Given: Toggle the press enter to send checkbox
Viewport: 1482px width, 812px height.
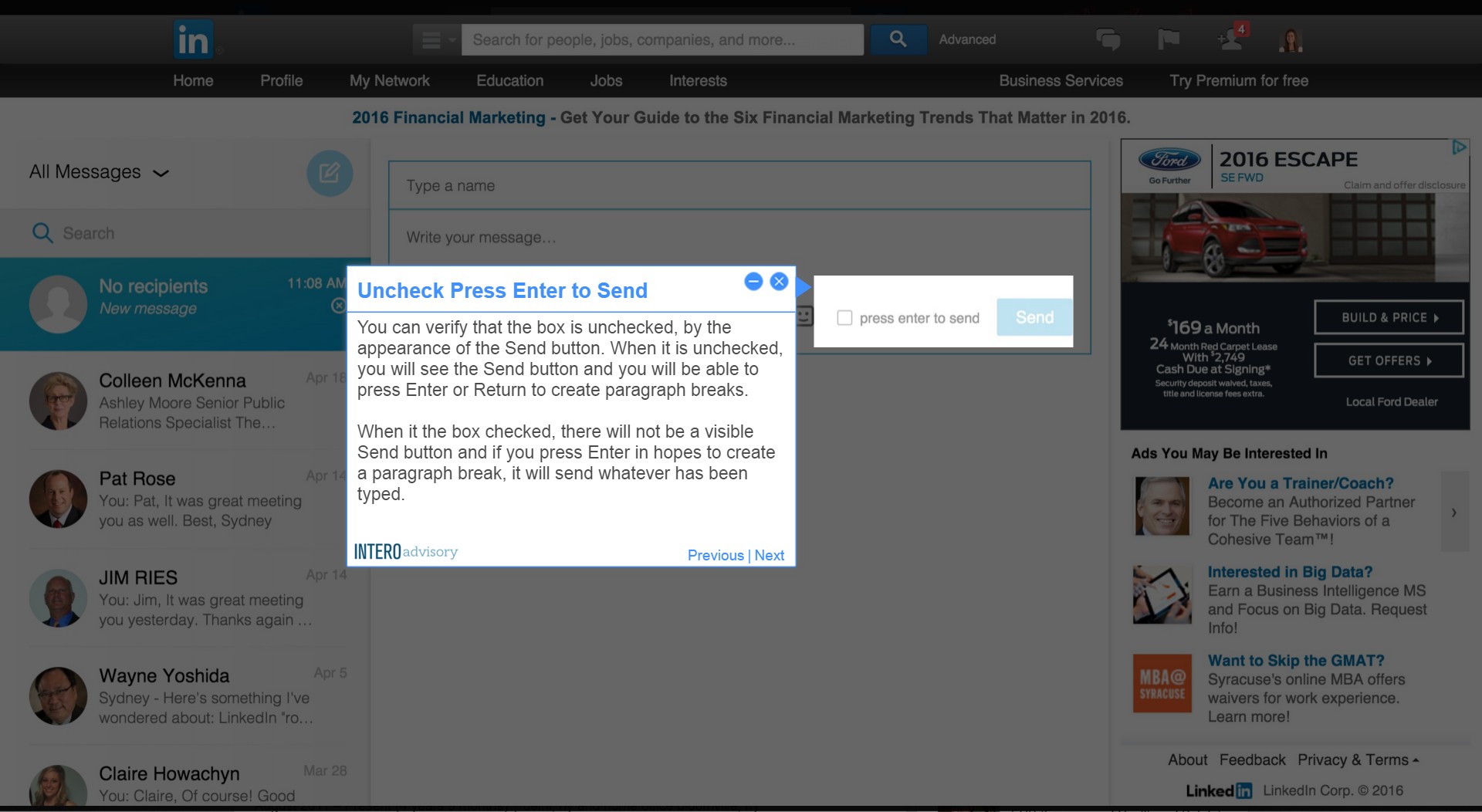Looking at the screenshot, I should click(844, 317).
